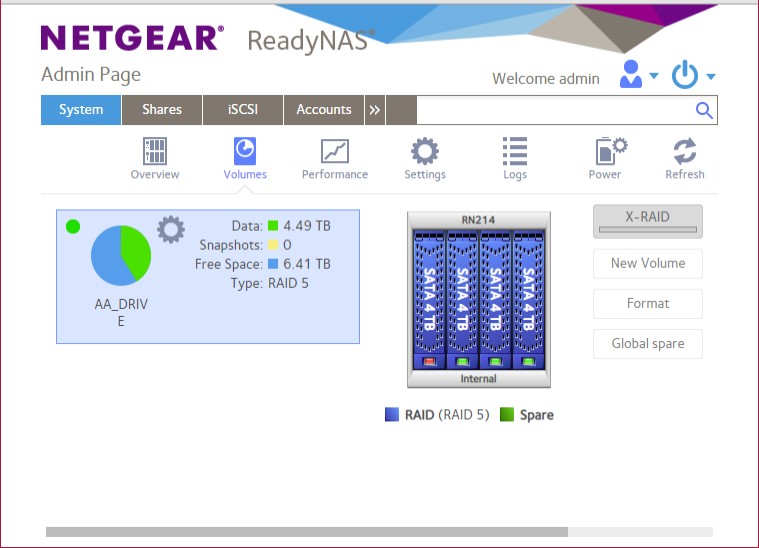Image resolution: width=759 pixels, height=548 pixels.
Task: Click the green volume status indicator
Action: tap(73, 226)
